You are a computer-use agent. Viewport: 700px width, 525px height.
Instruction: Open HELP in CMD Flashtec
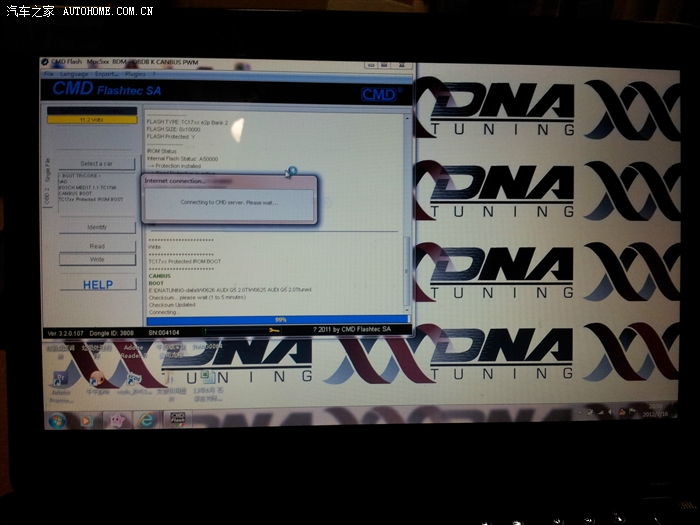pos(97,284)
